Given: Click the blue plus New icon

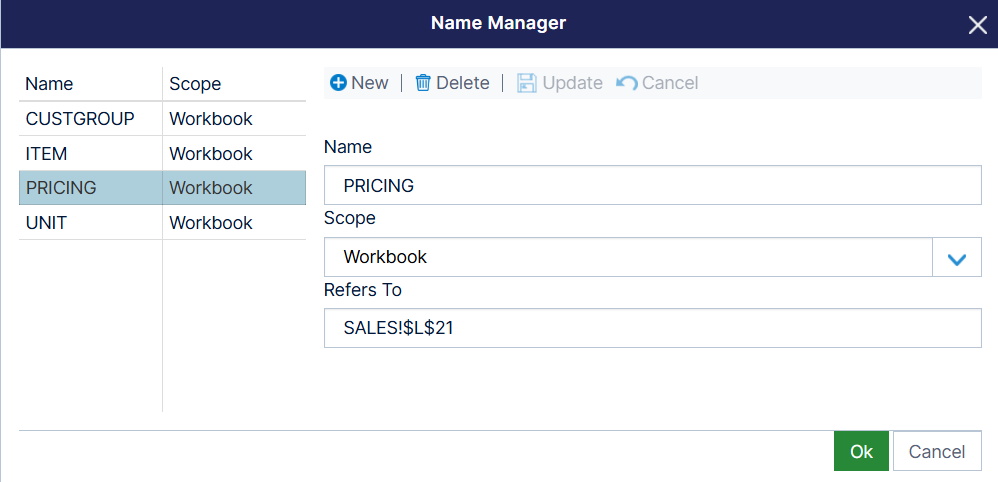Looking at the screenshot, I should 339,83.
